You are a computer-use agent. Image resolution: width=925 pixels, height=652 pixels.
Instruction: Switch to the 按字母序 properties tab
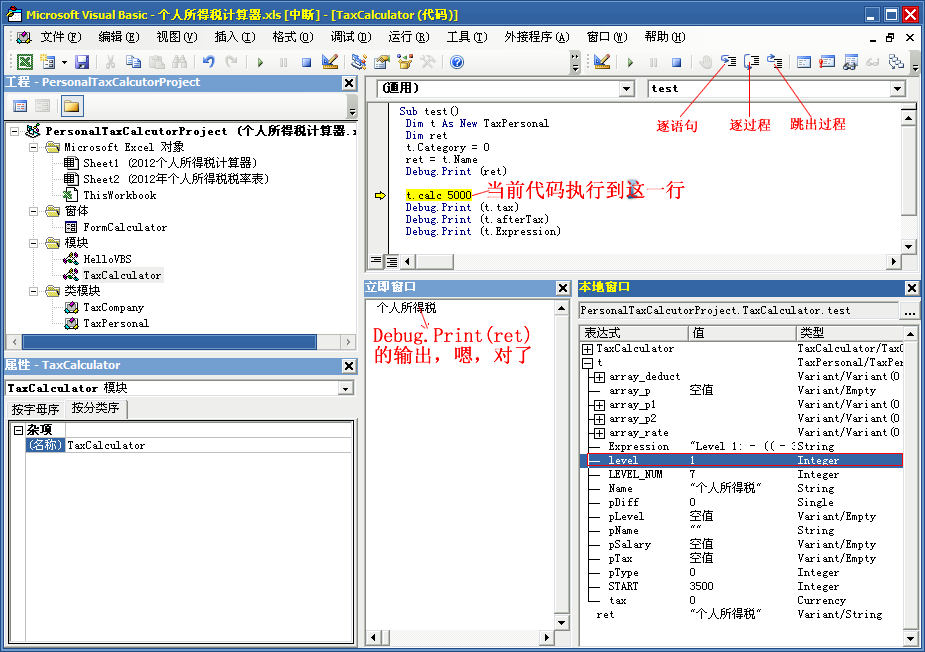[36, 409]
